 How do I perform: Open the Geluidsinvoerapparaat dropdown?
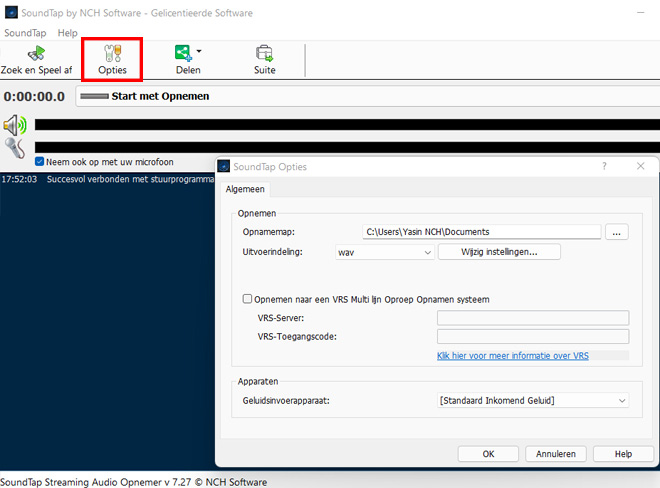[533, 400]
